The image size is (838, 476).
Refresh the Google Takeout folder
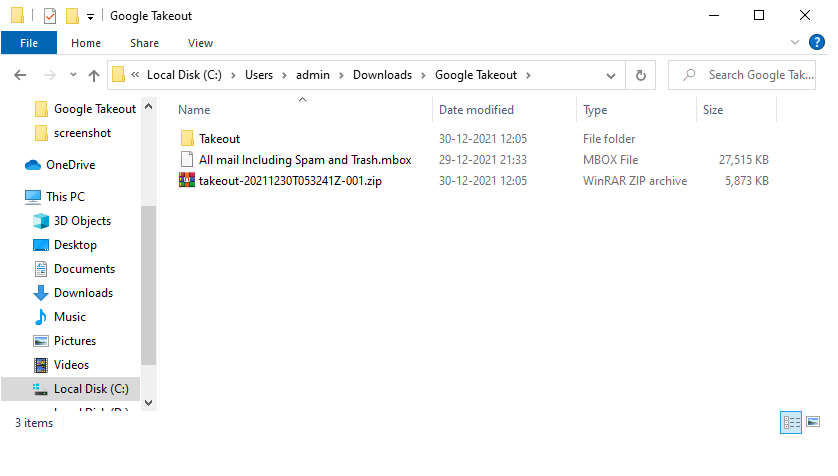click(x=641, y=75)
